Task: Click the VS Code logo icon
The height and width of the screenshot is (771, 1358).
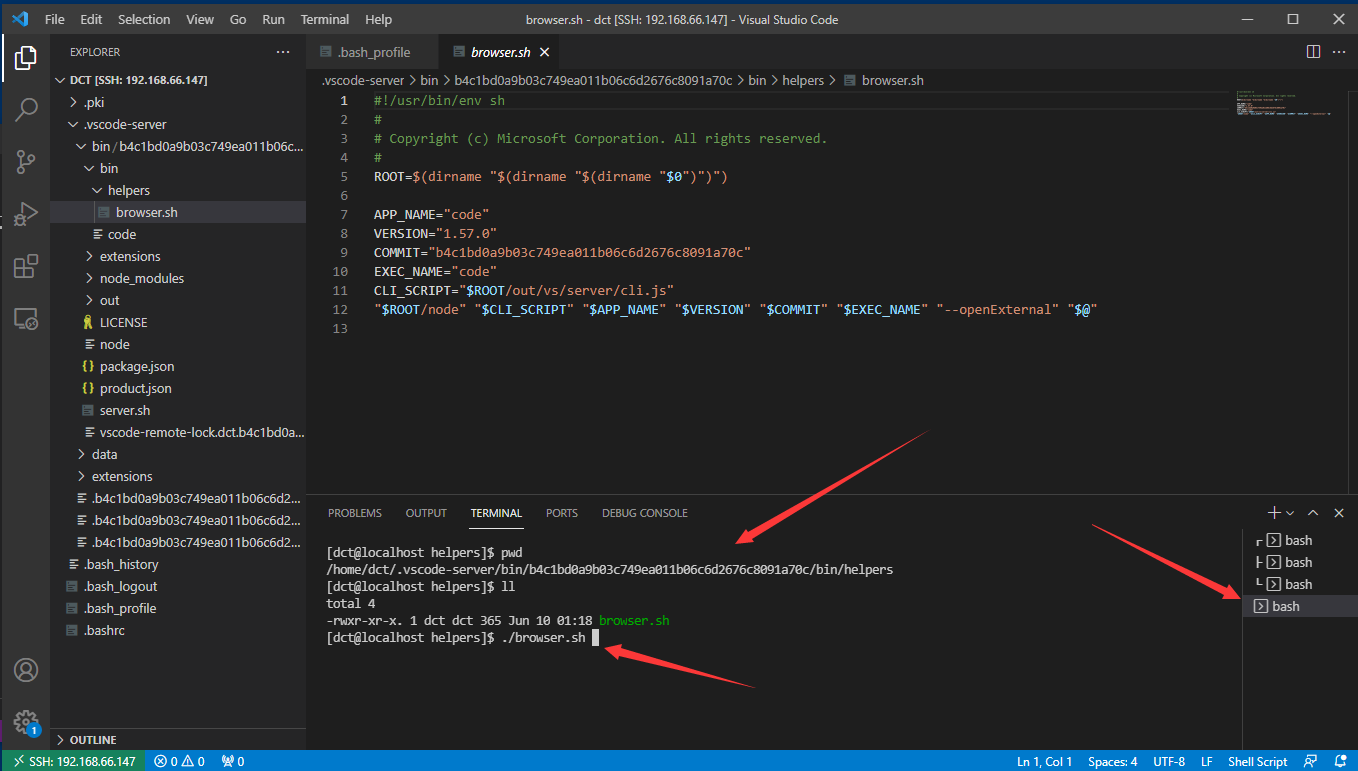Action: click(20, 19)
